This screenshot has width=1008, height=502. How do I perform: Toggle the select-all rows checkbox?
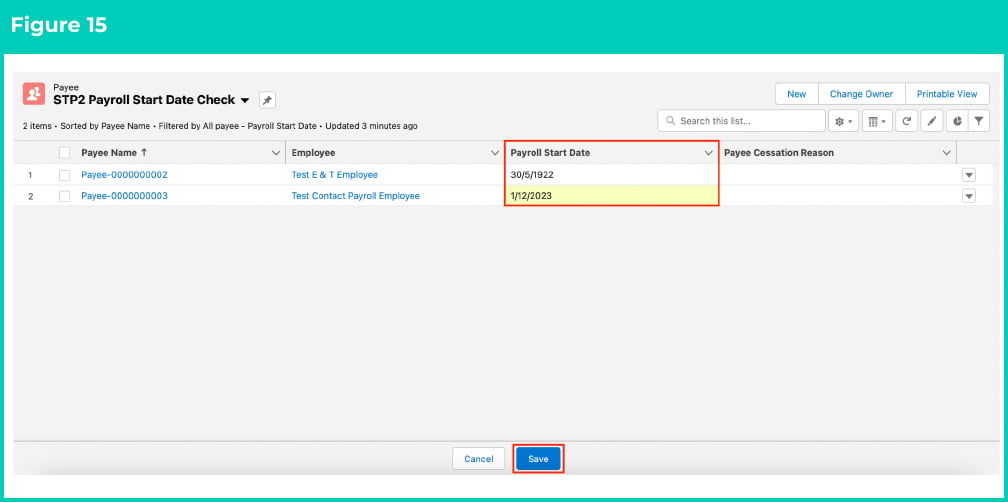(64, 153)
